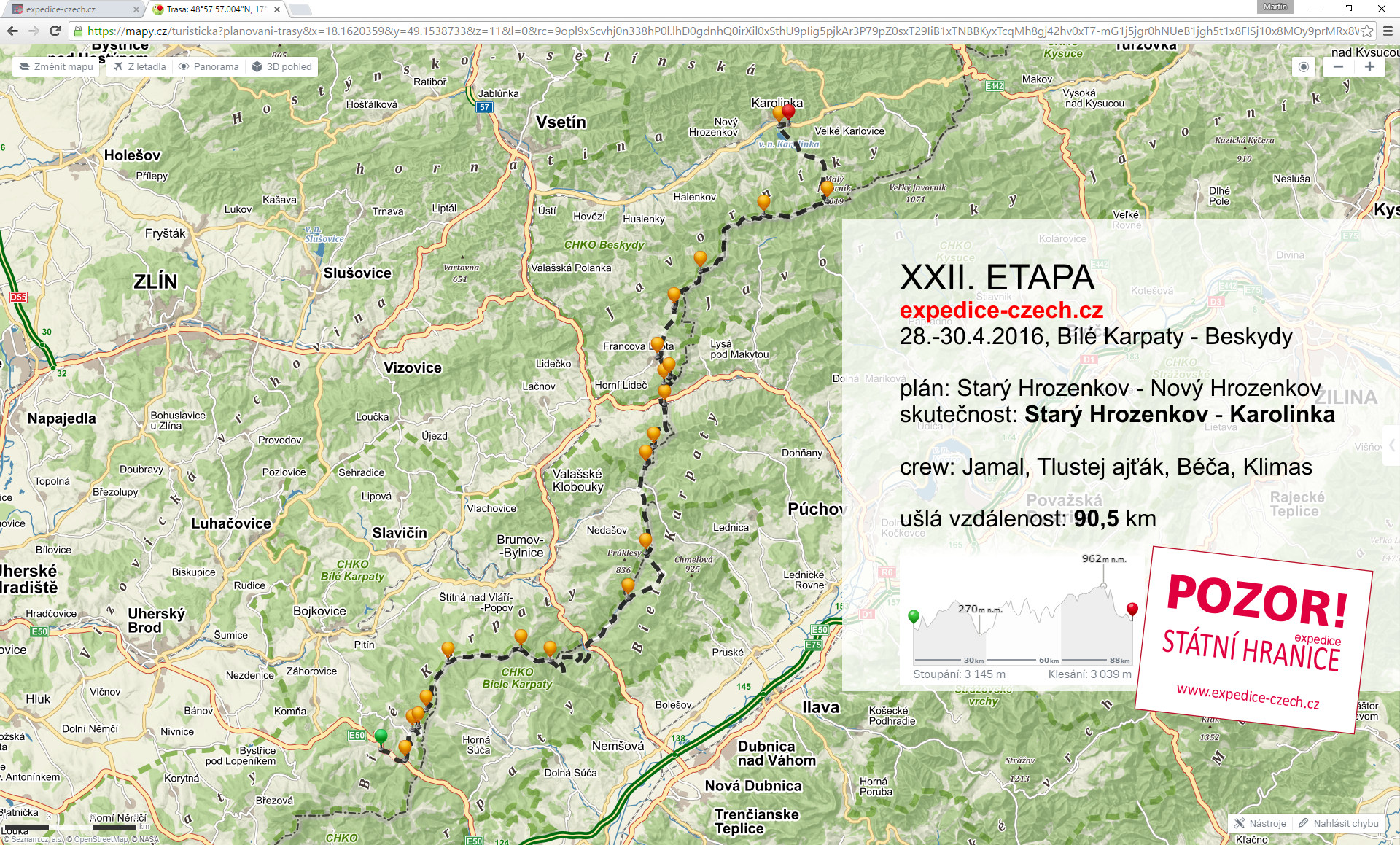
Task: Open the Chrome hamburger menu
Action: tap(1388, 31)
